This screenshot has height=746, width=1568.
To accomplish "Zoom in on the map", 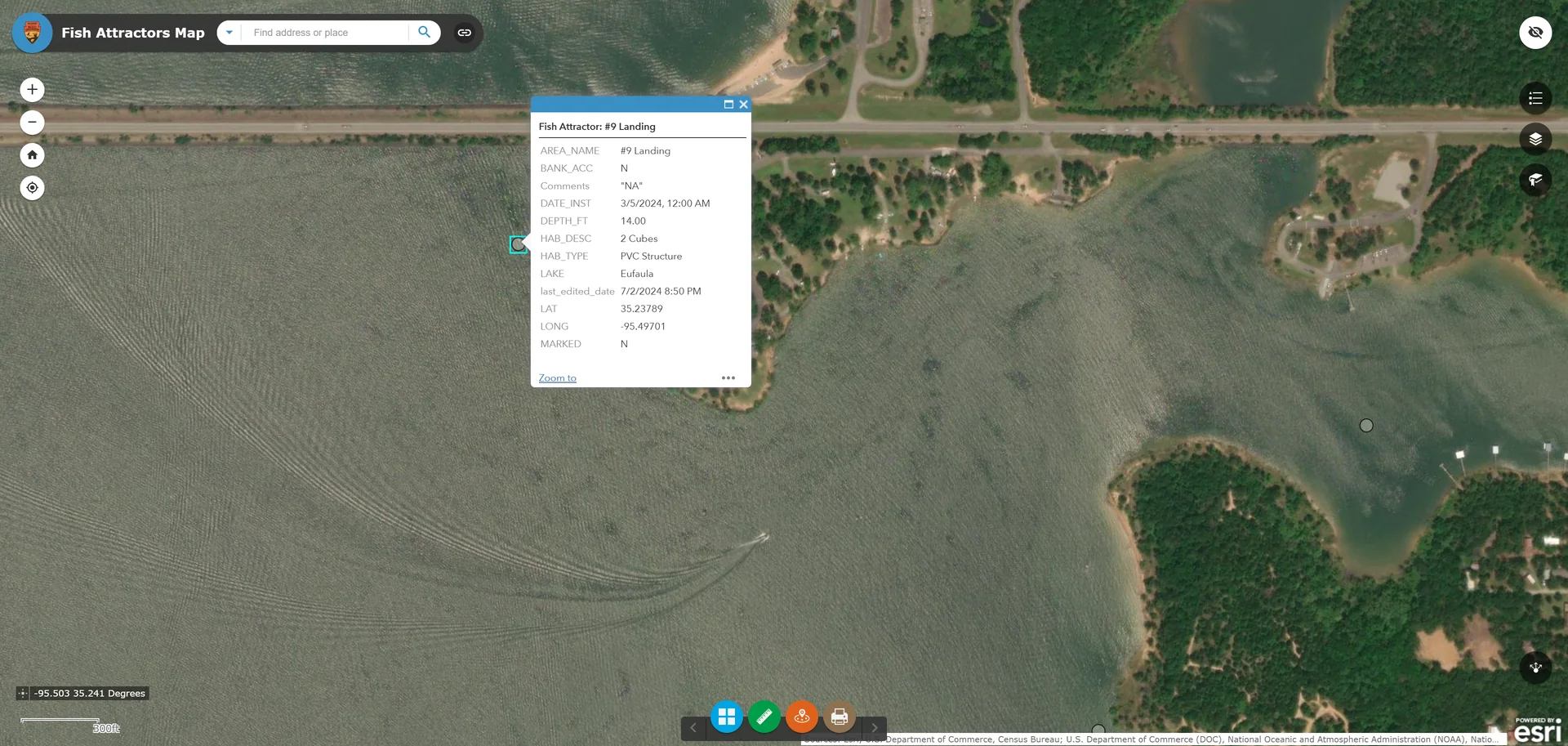I will pos(32,90).
